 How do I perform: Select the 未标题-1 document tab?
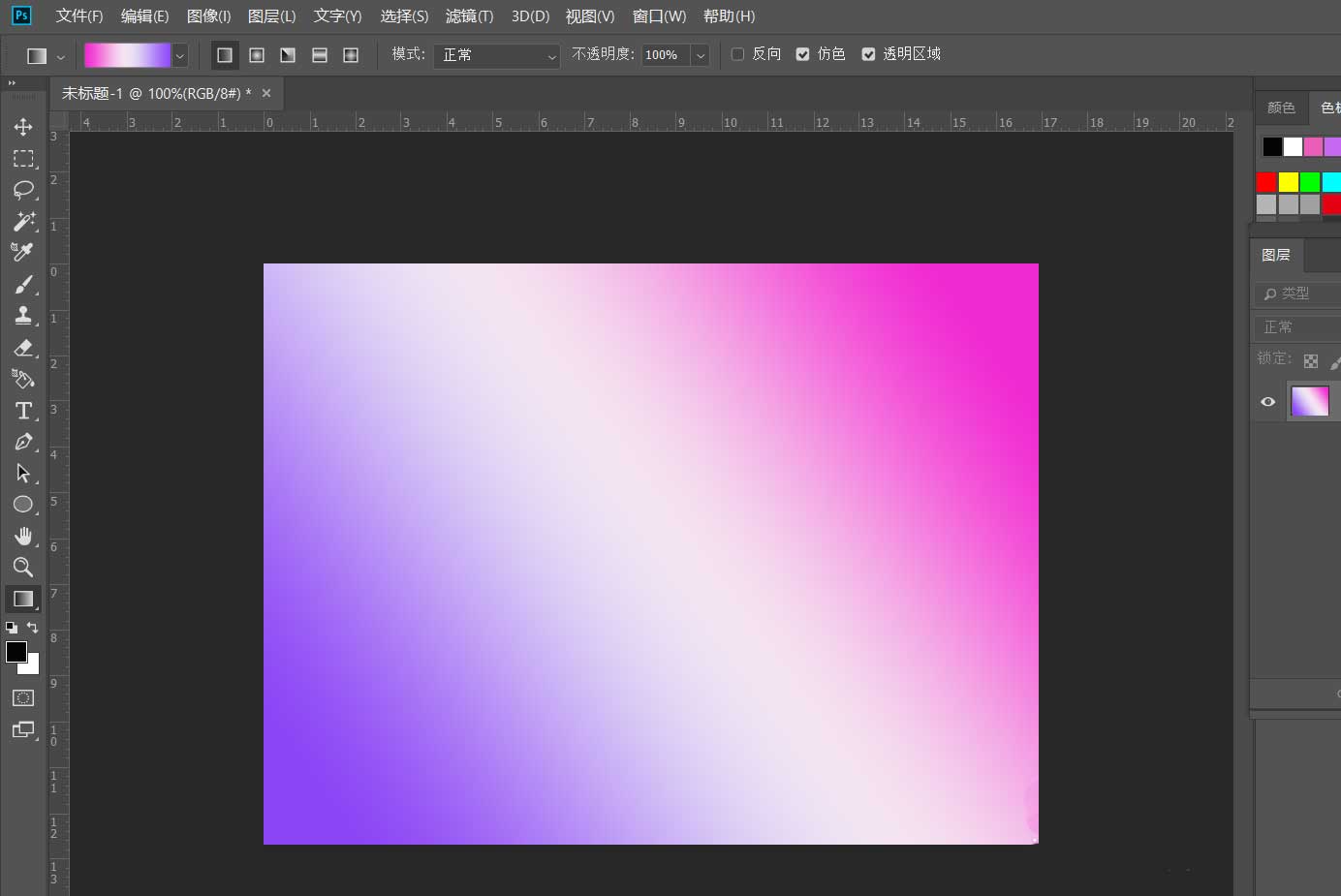pos(156,93)
